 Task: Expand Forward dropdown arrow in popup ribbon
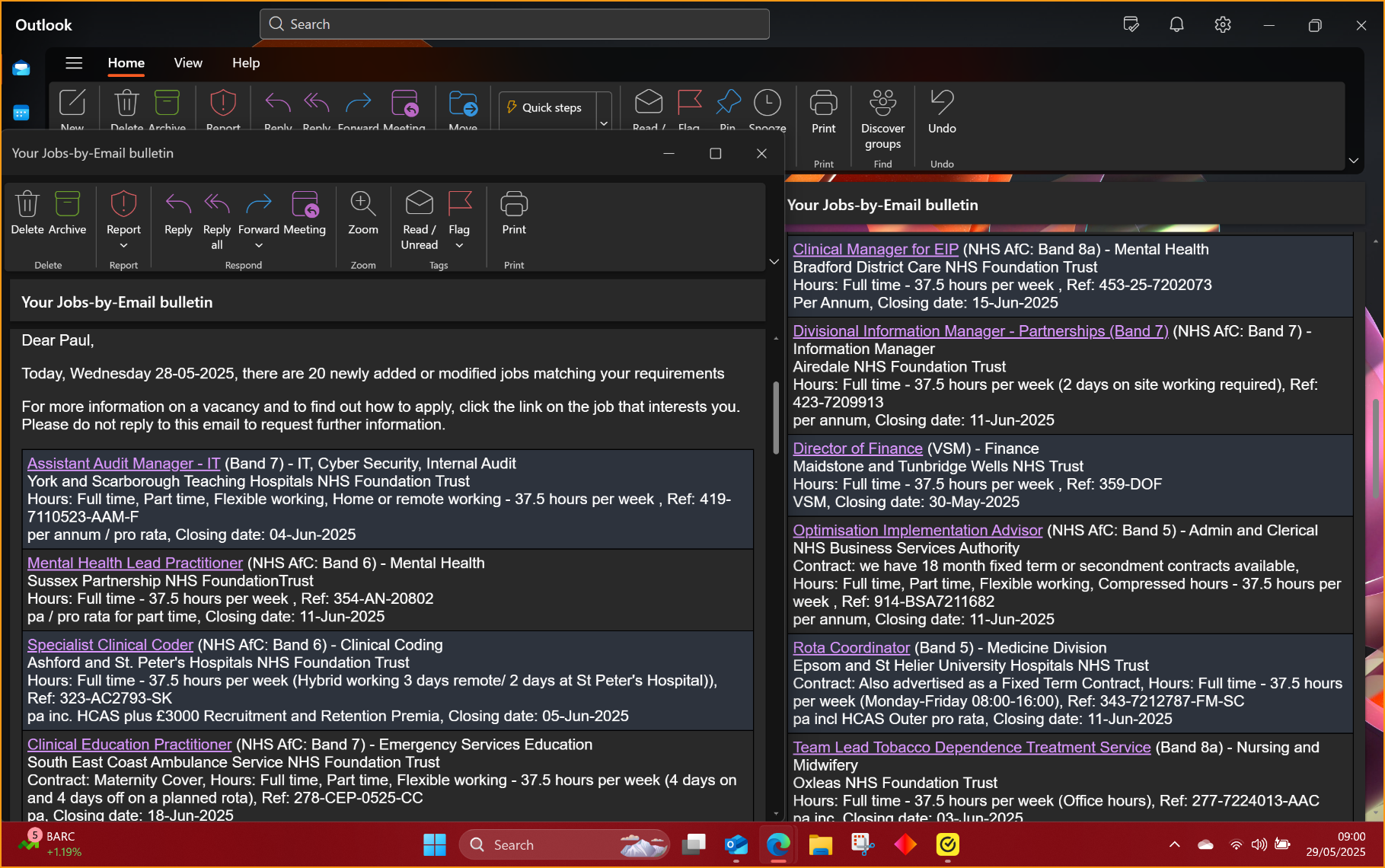259,245
